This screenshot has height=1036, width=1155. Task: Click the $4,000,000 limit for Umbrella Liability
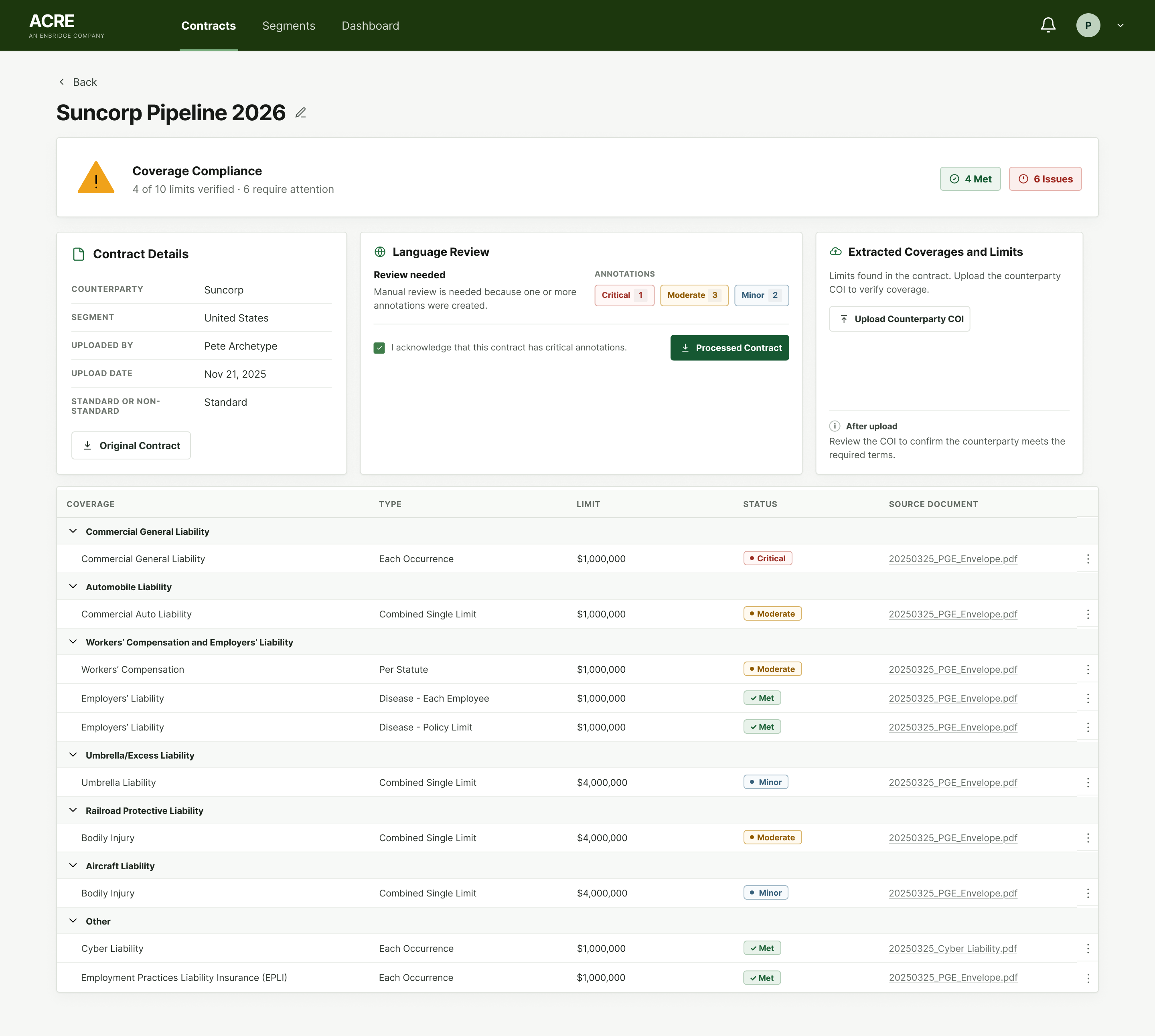point(602,783)
